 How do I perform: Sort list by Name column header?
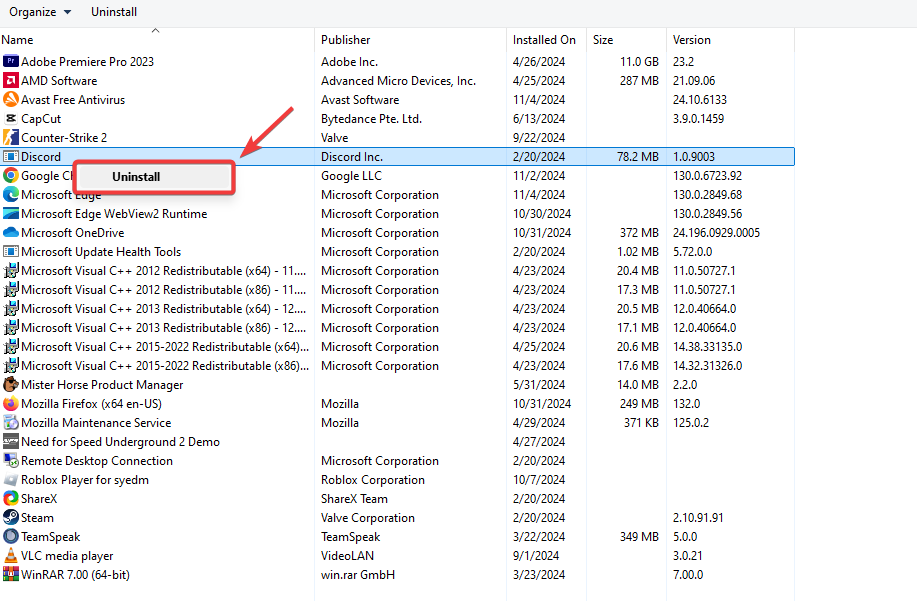pos(18,40)
